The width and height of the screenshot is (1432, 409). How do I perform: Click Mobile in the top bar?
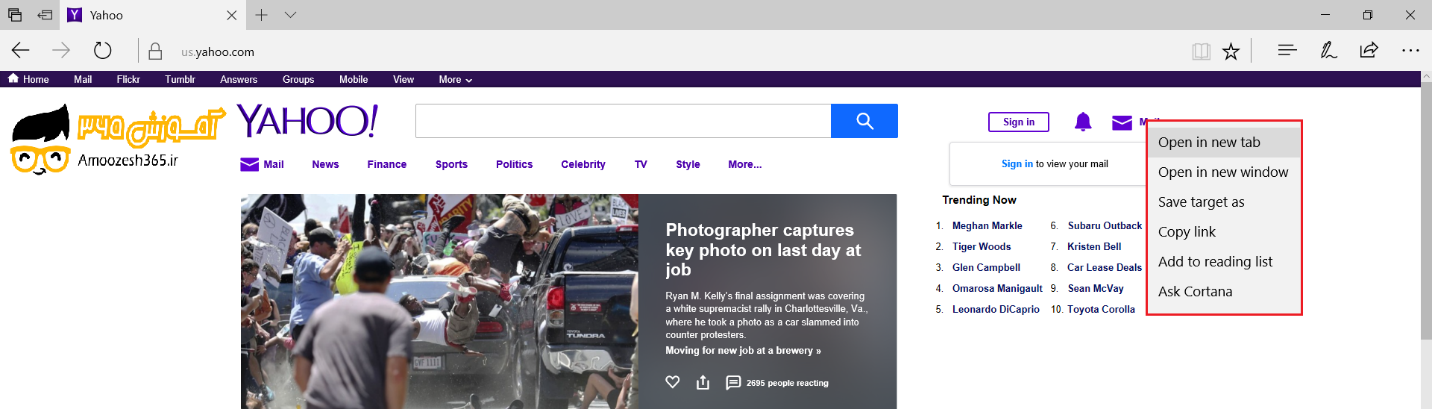[353, 80]
